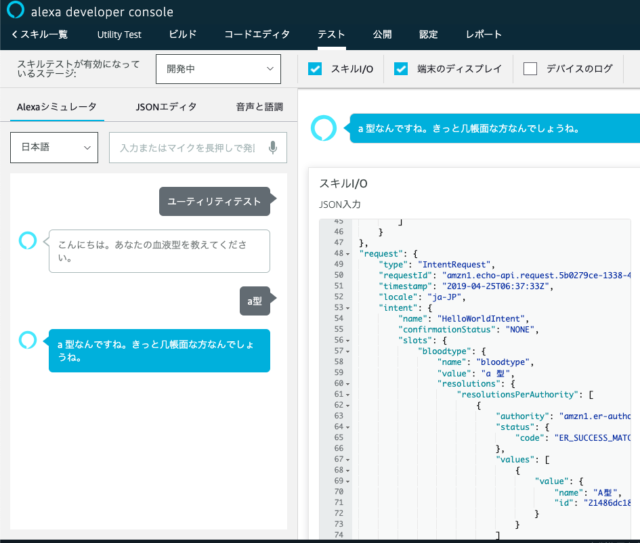Uncheck the 端末のディスプレイ checkbox
The image size is (640, 543).
click(401, 69)
